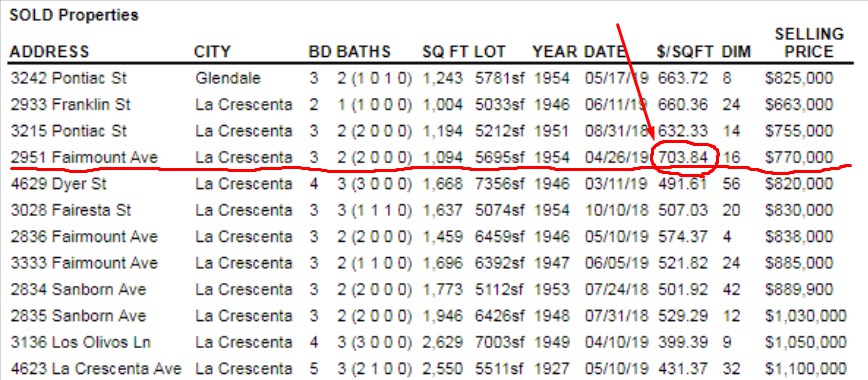The height and width of the screenshot is (380, 868).
Task: Click the 663.72 price per sqft value
Action: point(683,78)
